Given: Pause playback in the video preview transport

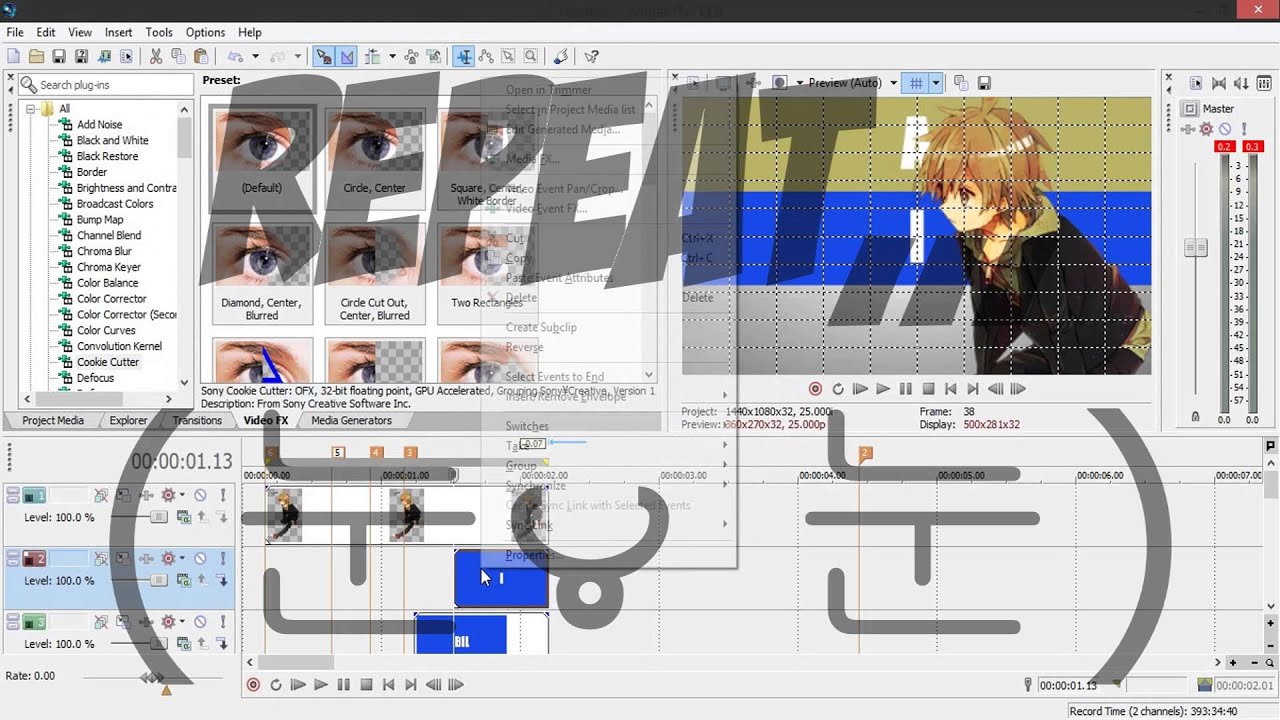Looking at the screenshot, I should coord(905,389).
